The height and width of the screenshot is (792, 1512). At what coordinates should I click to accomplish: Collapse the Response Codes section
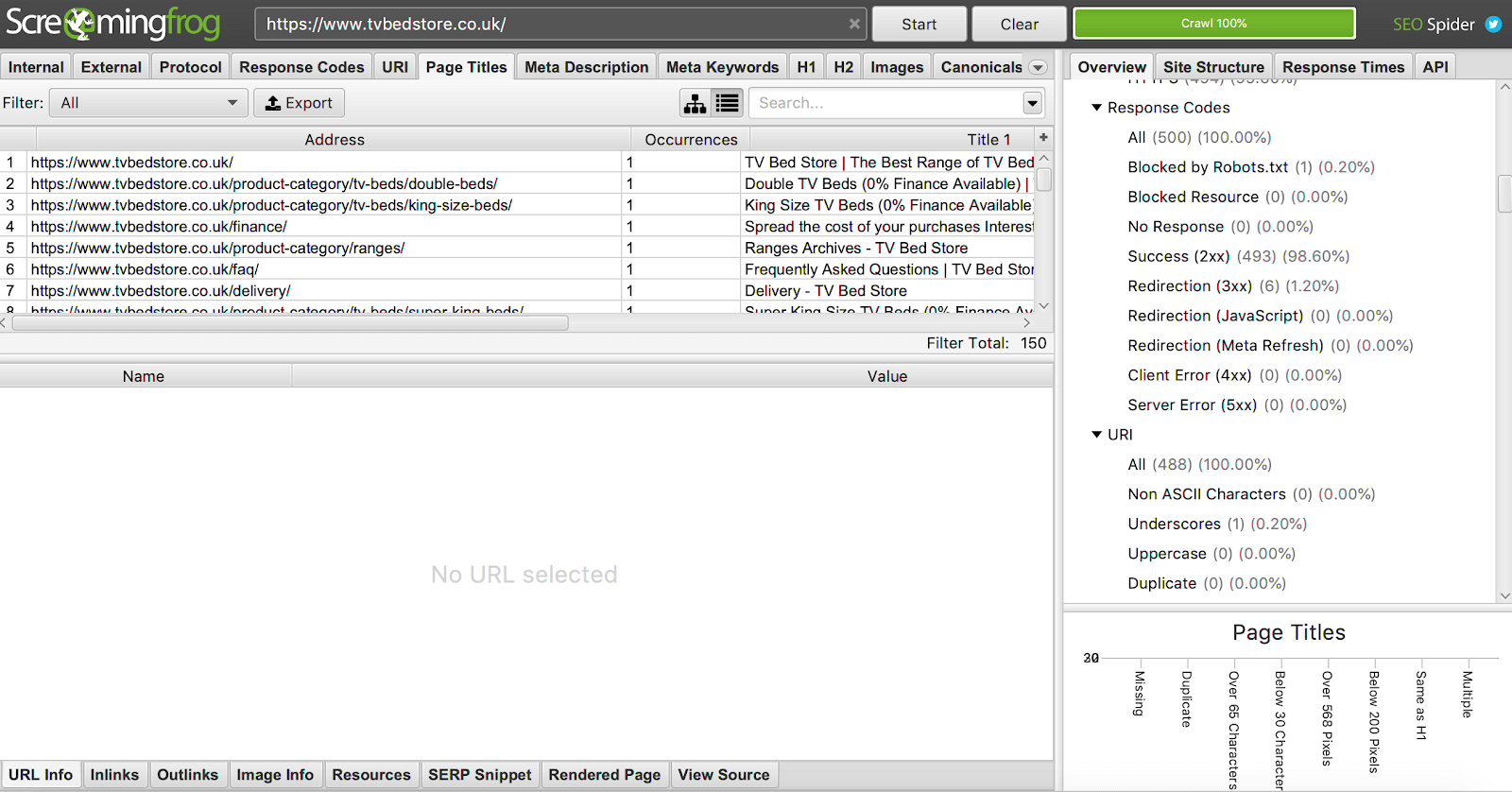pyautogui.click(x=1097, y=108)
